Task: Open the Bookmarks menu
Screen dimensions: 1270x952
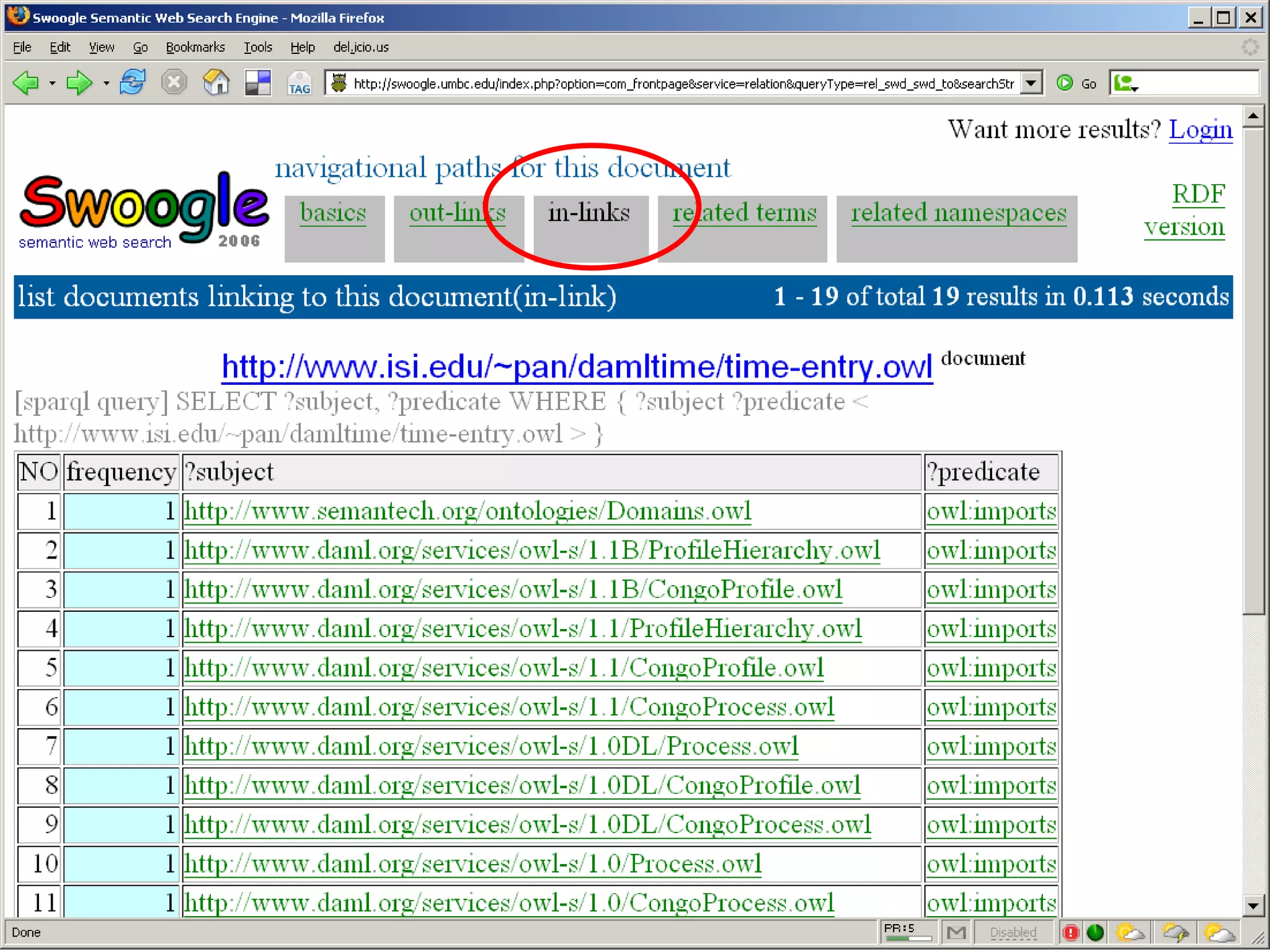Action: [x=195, y=47]
